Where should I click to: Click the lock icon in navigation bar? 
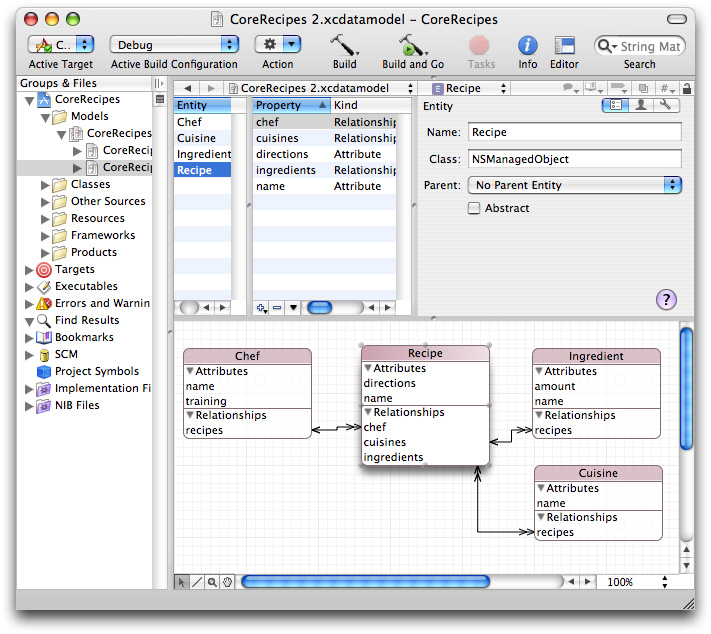687,88
